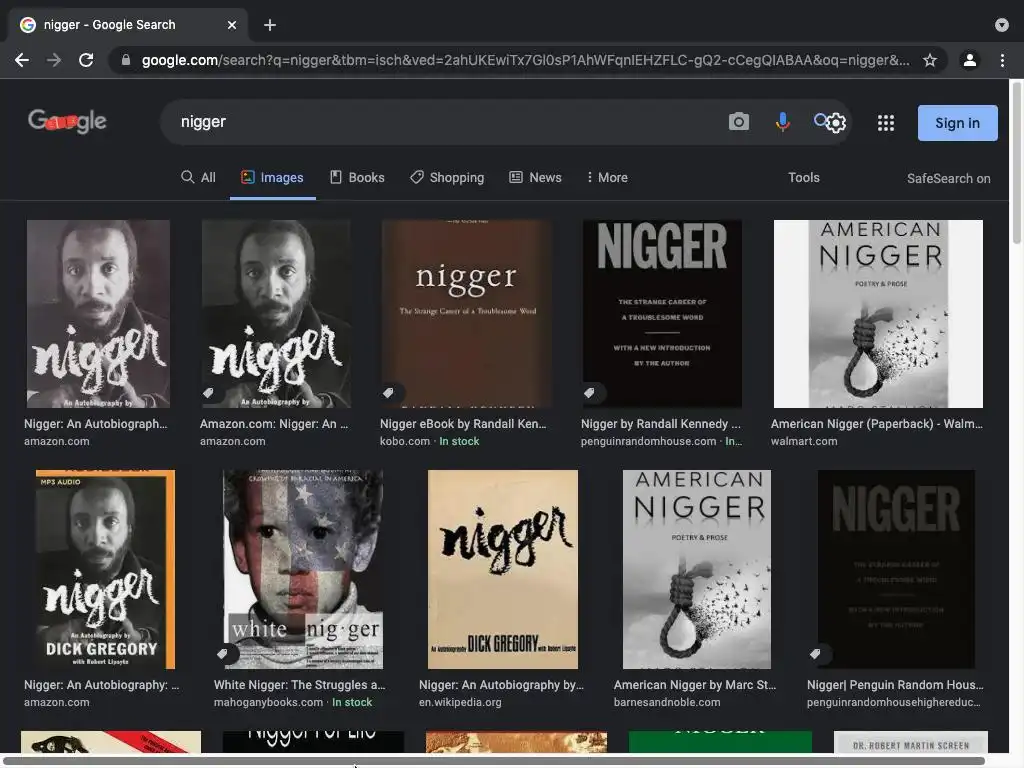Click the kobo.com 'In stock' label
The image size is (1024, 768).
pos(459,441)
